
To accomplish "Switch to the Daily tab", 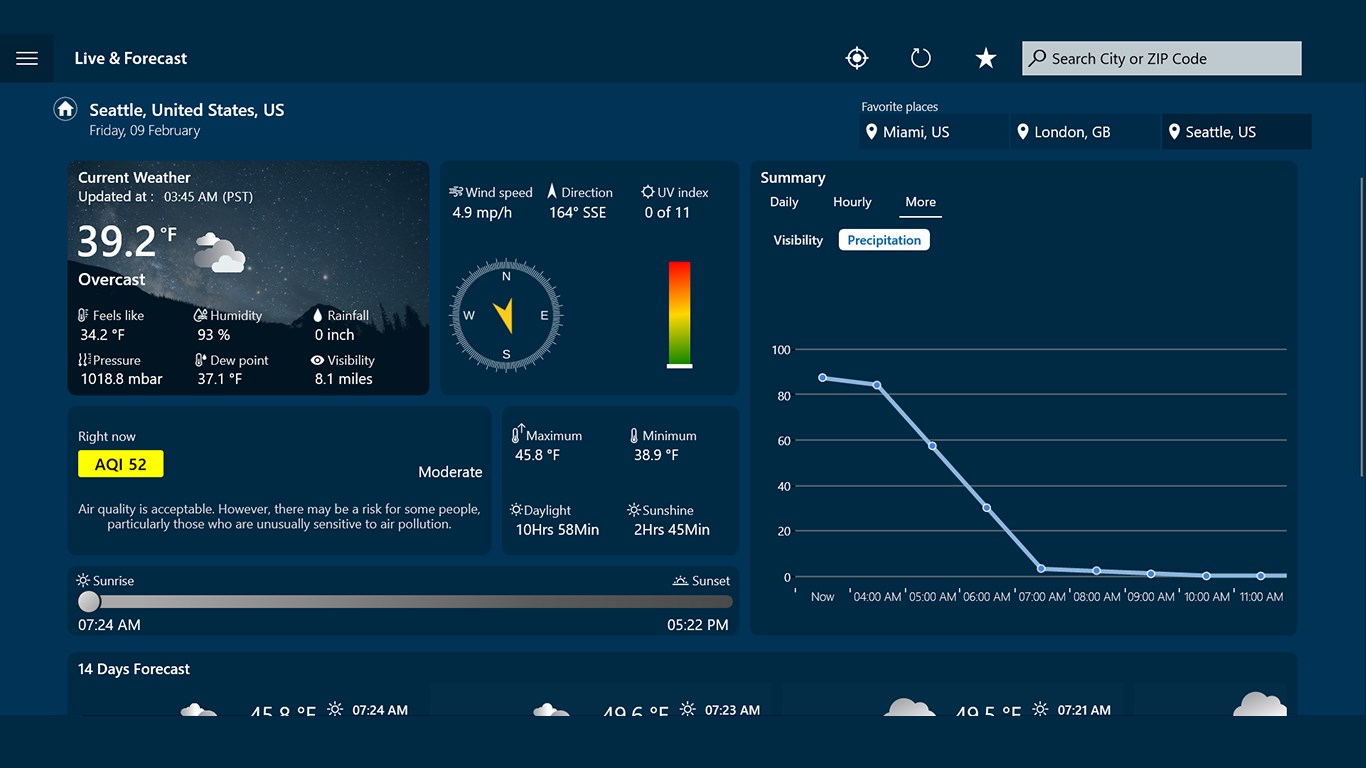I will 783,202.
